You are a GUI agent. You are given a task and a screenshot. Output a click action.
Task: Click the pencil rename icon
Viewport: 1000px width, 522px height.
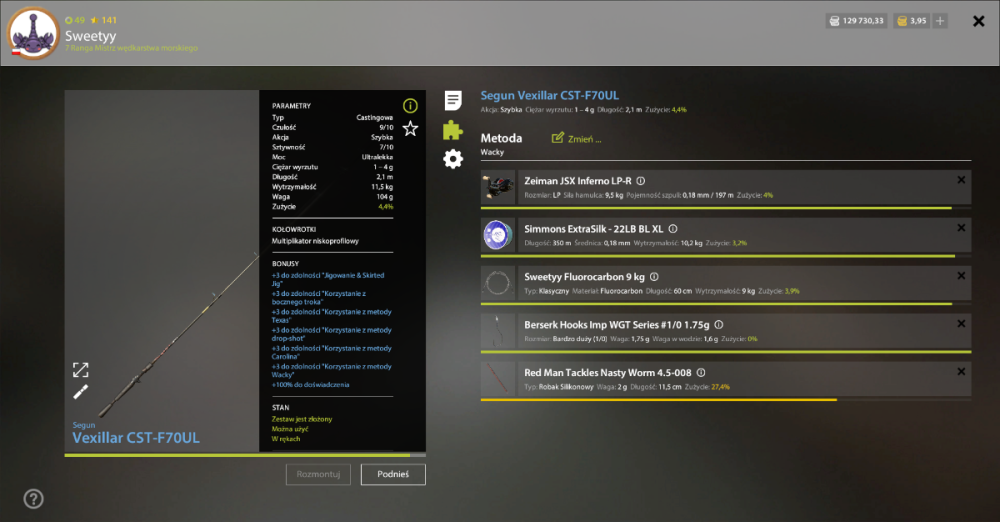pos(80,392)
